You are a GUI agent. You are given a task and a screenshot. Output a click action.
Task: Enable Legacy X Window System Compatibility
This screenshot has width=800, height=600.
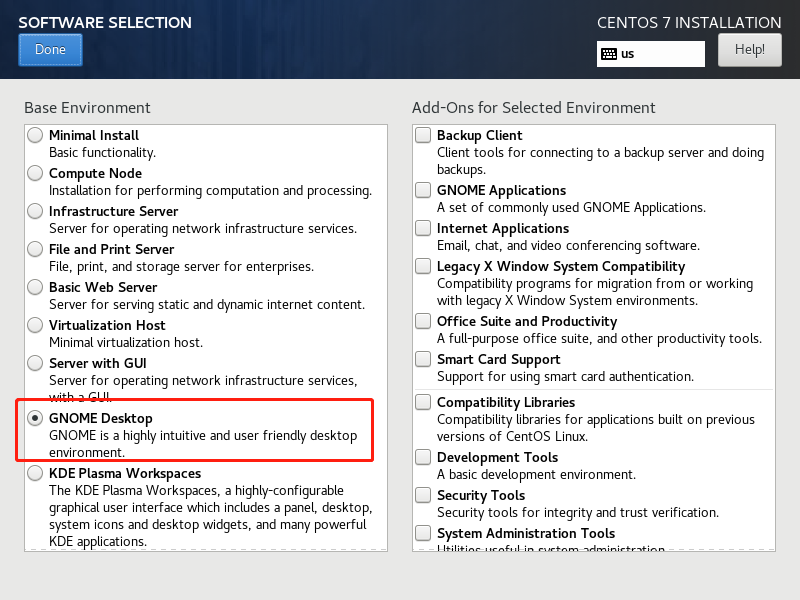coord(424,266)
